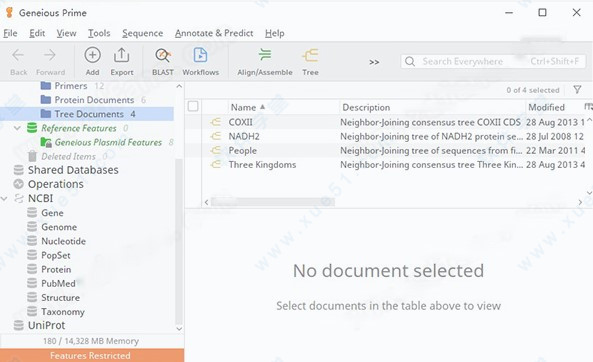Select the PubMed database
This screenshot has height=362, width=593.
click(58, 283)
